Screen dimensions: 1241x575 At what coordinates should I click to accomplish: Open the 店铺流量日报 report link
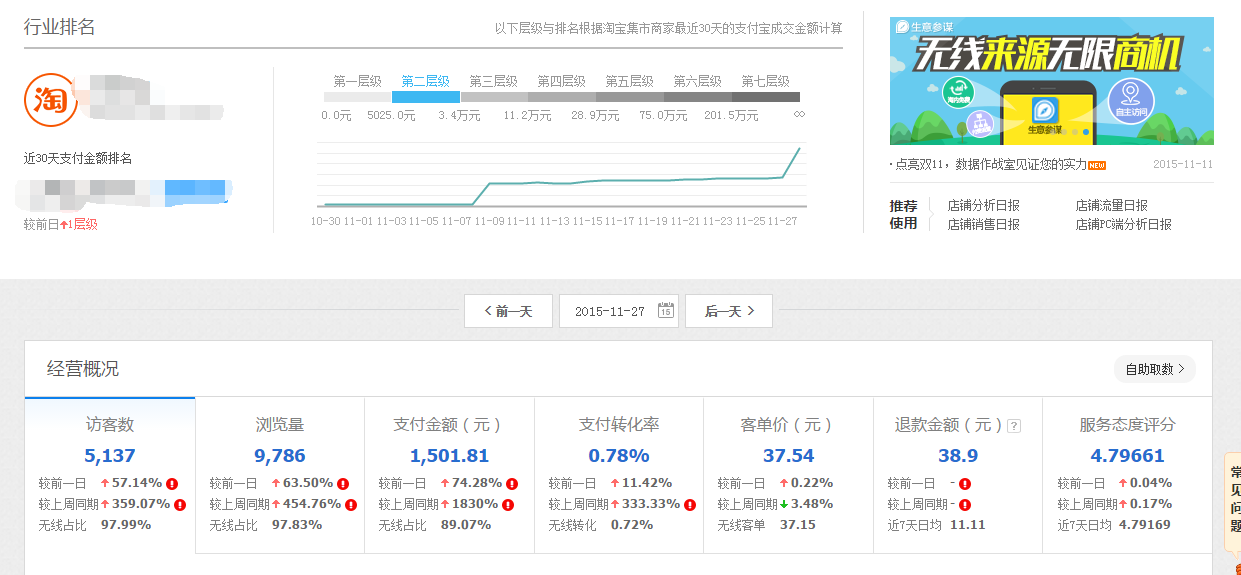[1111, 206]
